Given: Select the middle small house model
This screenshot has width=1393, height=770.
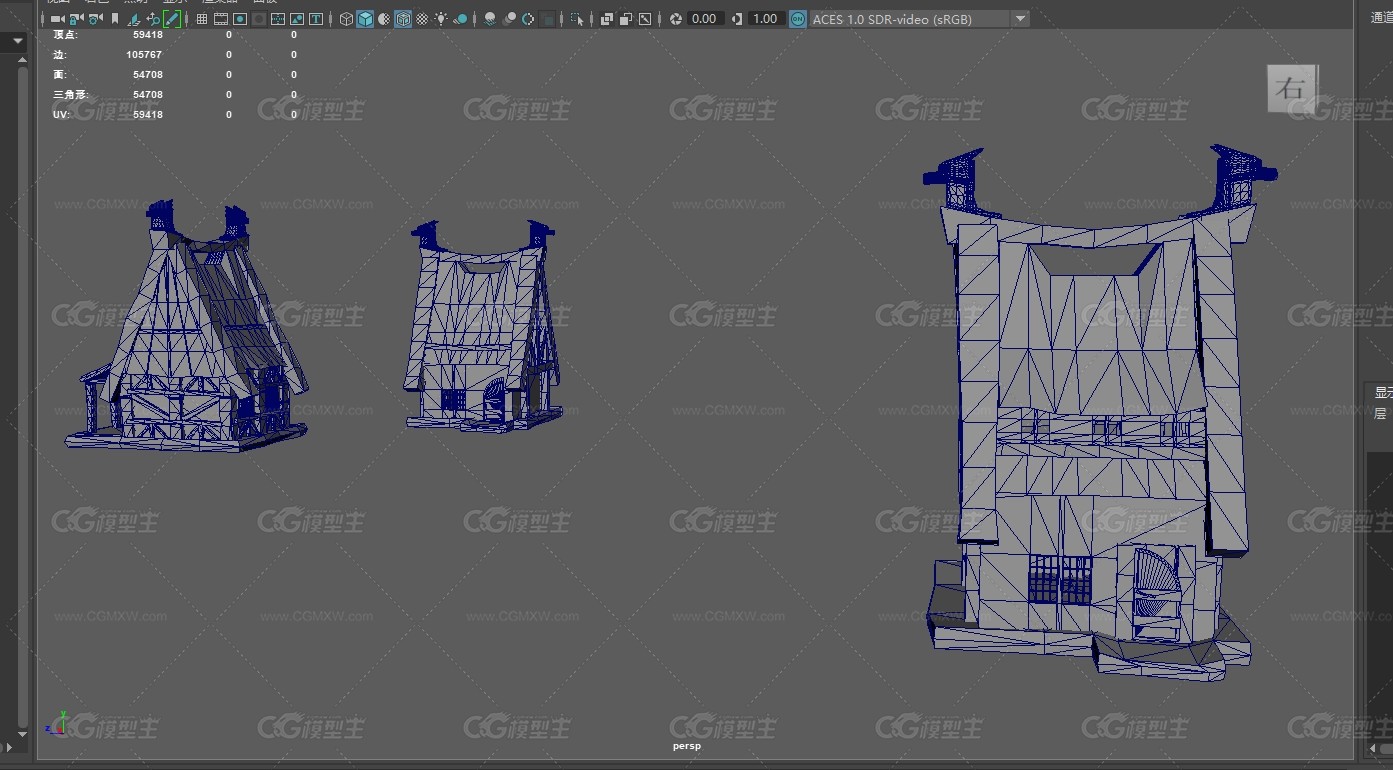Looking at the screenshot, I should [x=483, y=328].
